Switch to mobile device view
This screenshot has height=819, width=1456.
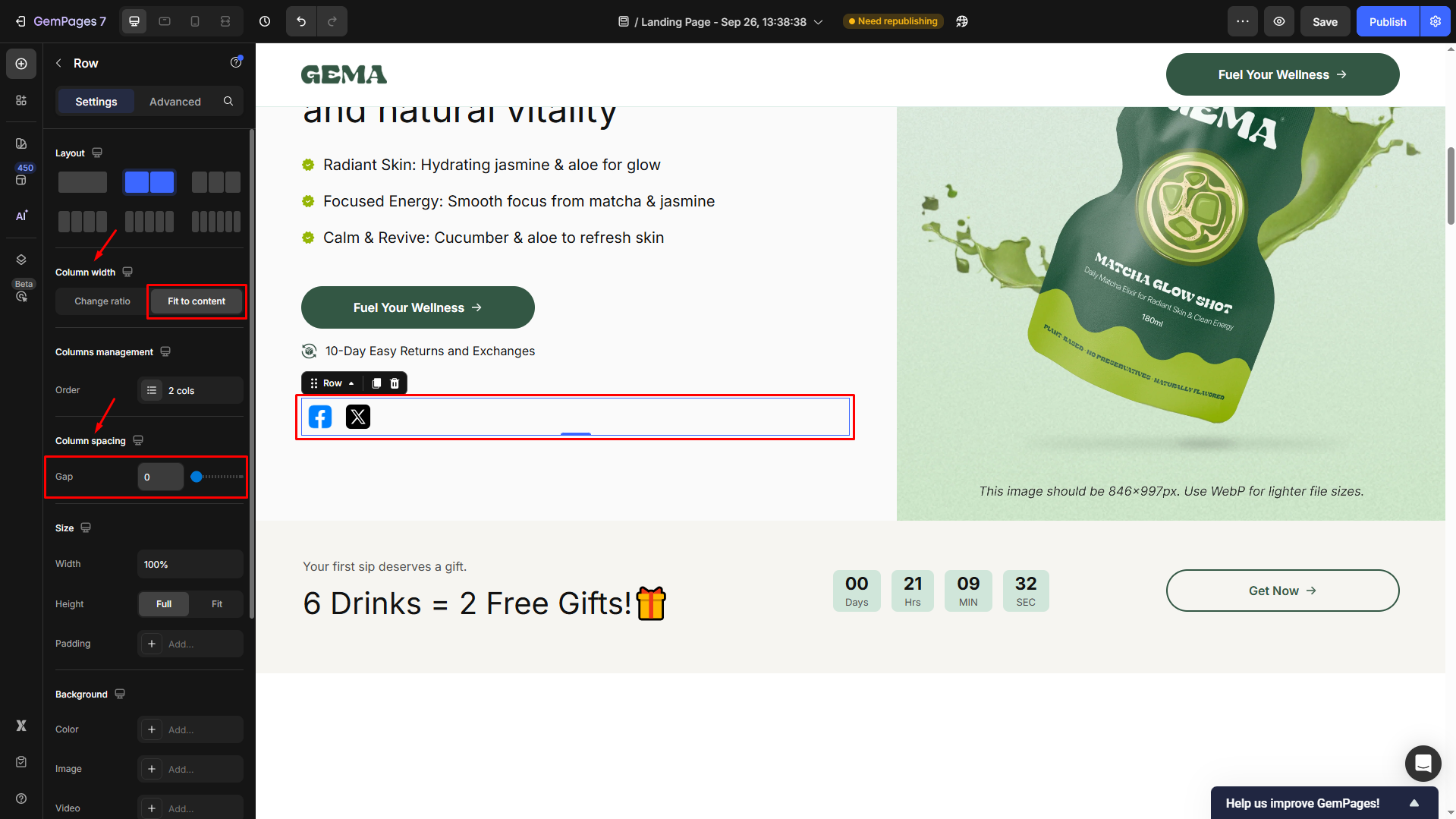pyautogui.click(x=195, y=21)
